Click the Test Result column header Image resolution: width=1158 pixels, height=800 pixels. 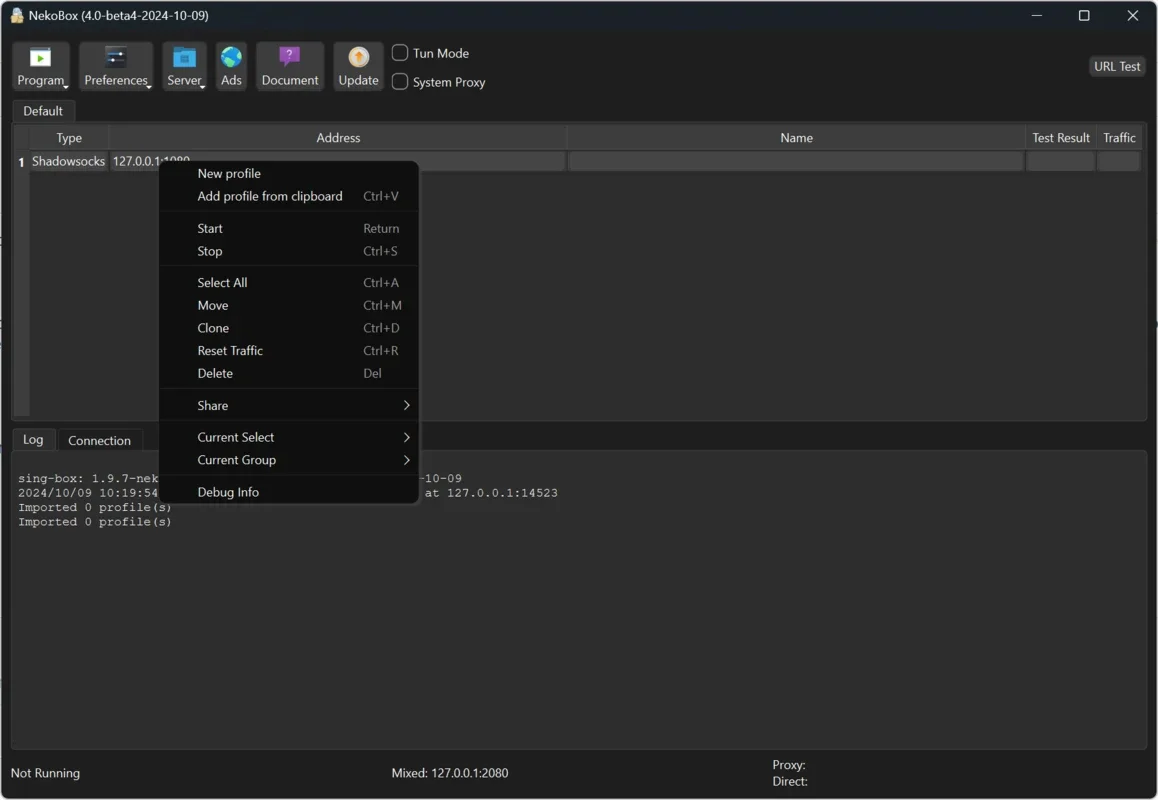click(1060, 138)
